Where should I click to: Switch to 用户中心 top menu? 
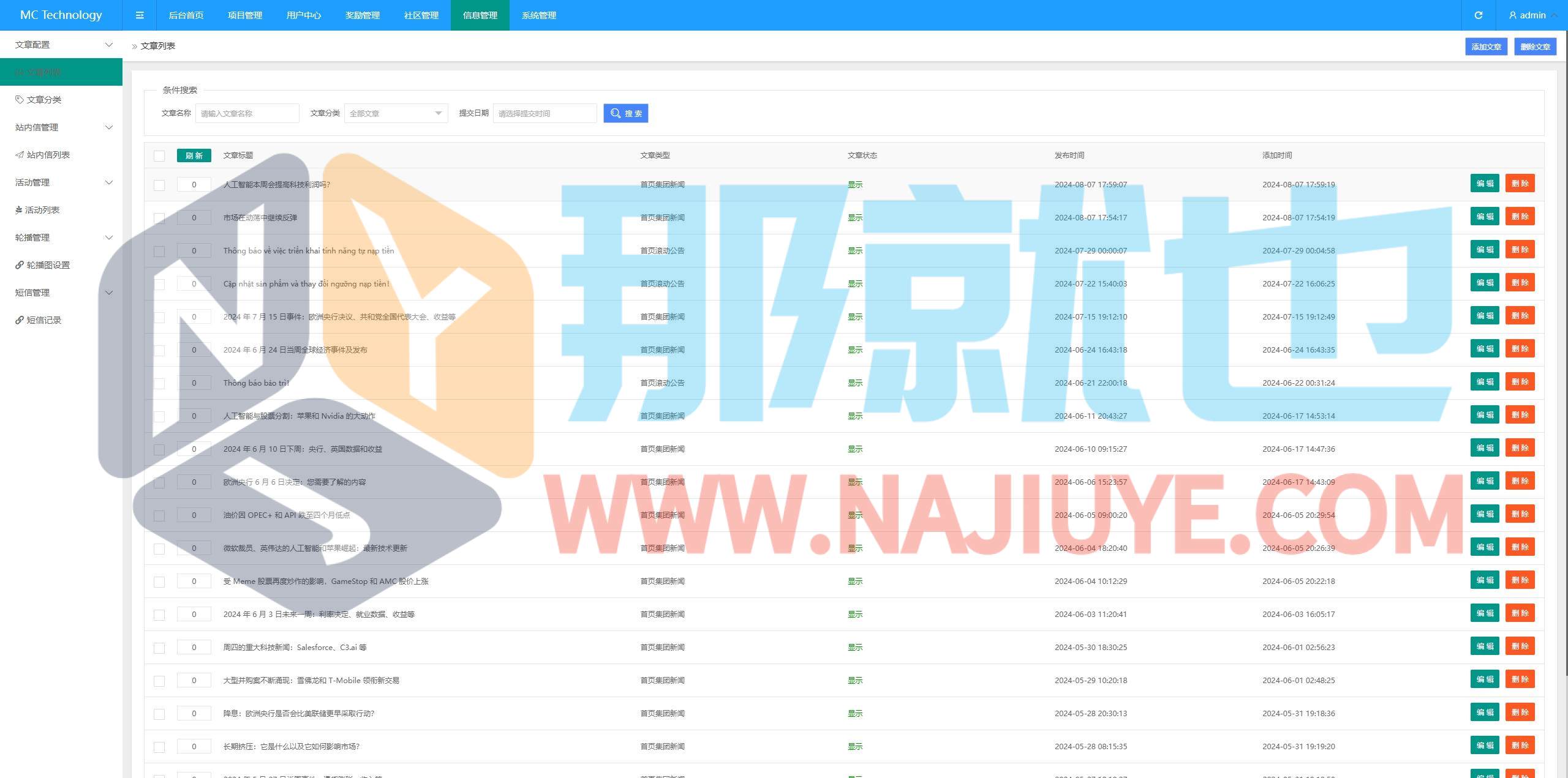[303, 15]
